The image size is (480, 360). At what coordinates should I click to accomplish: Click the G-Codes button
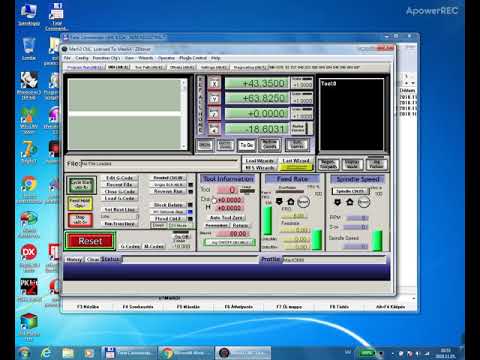pos(130,246)
